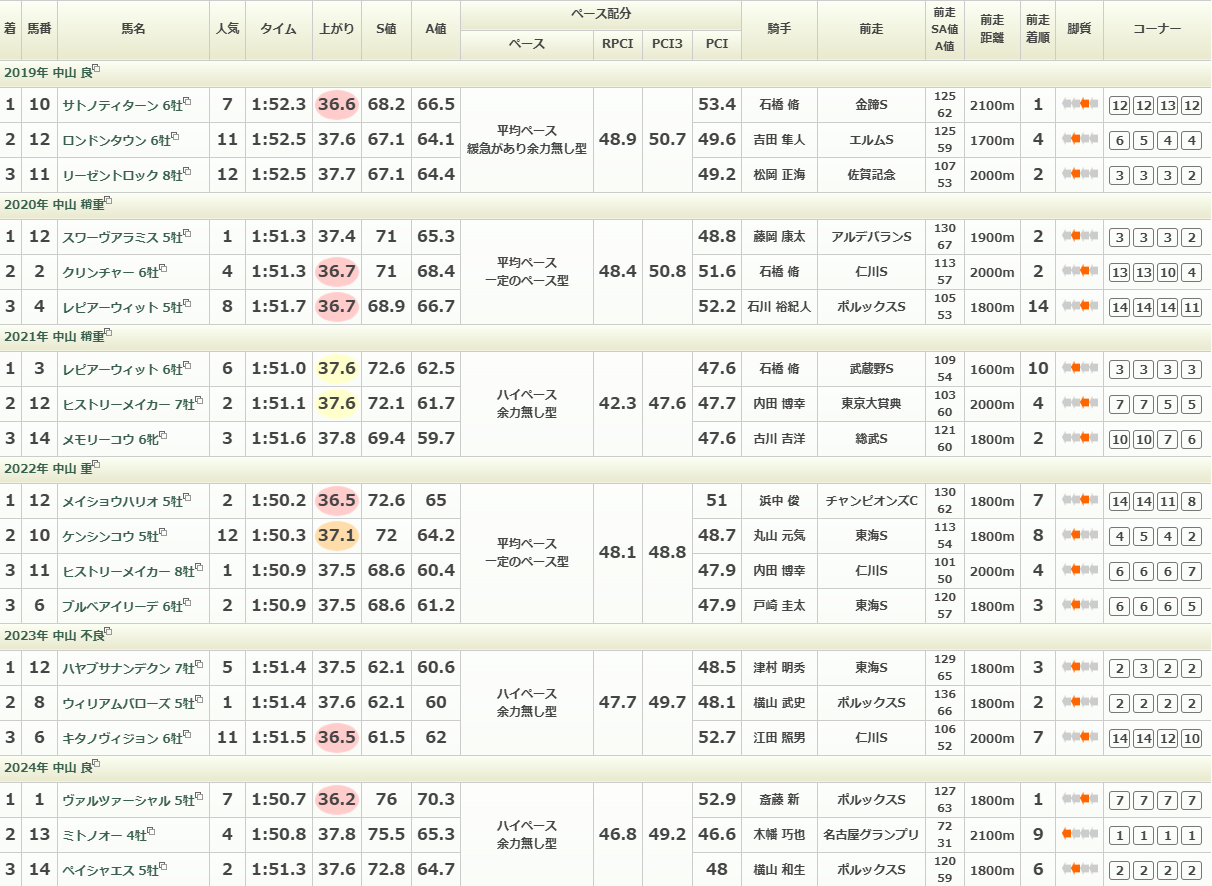Click the running-style arrow icon in ミトノオー's row

click(x=1079, y=834)
